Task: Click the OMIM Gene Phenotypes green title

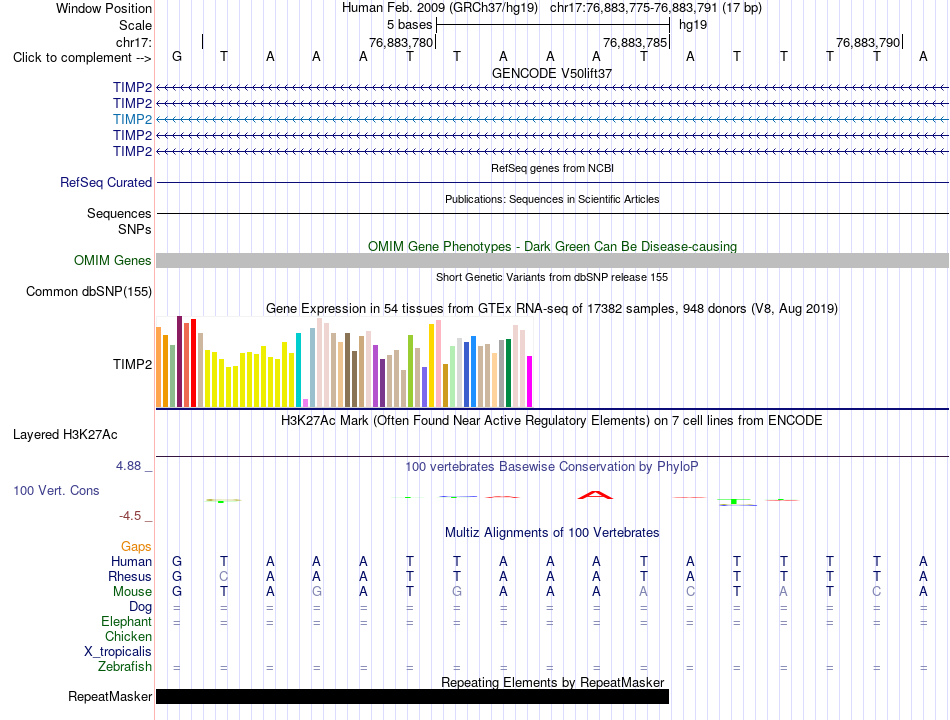Action: tap(552, 247)
